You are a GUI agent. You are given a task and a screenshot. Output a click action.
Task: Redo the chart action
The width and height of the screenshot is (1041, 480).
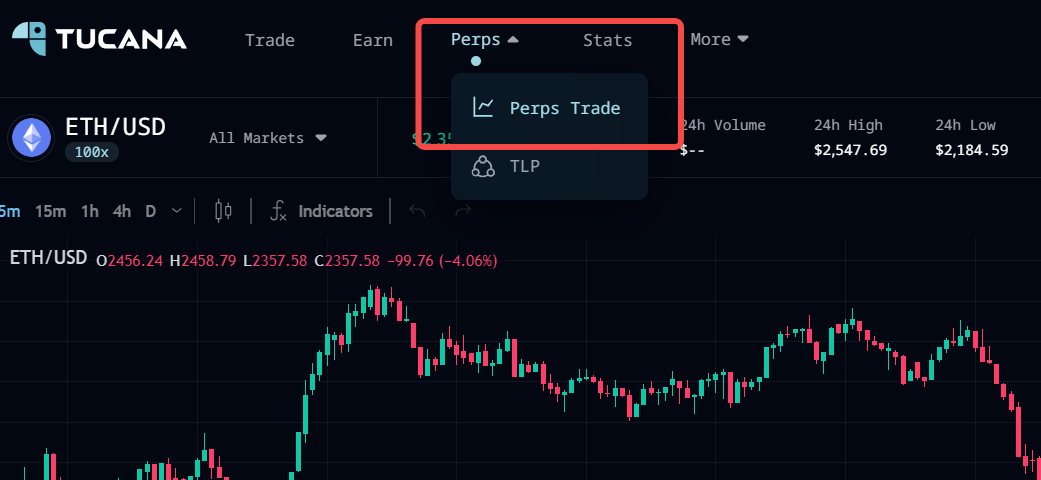coord(462,211)
